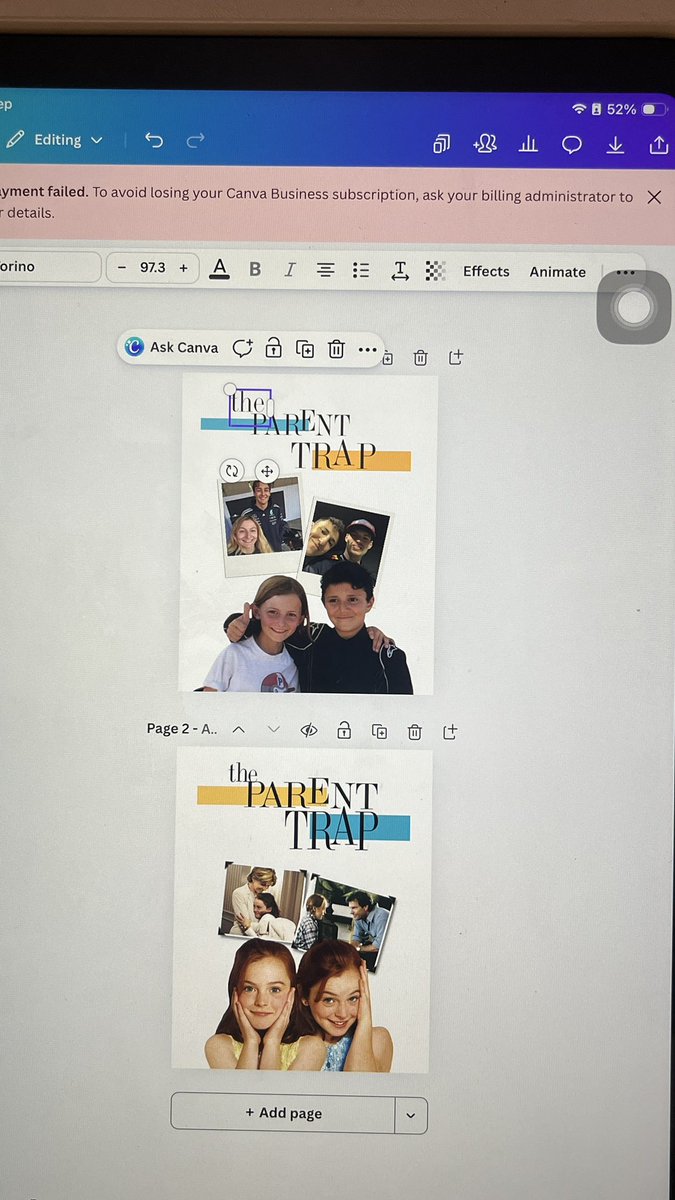675x1200 pixels.
Task: Open the Editing mode dropdown
Action: point(56,140)
